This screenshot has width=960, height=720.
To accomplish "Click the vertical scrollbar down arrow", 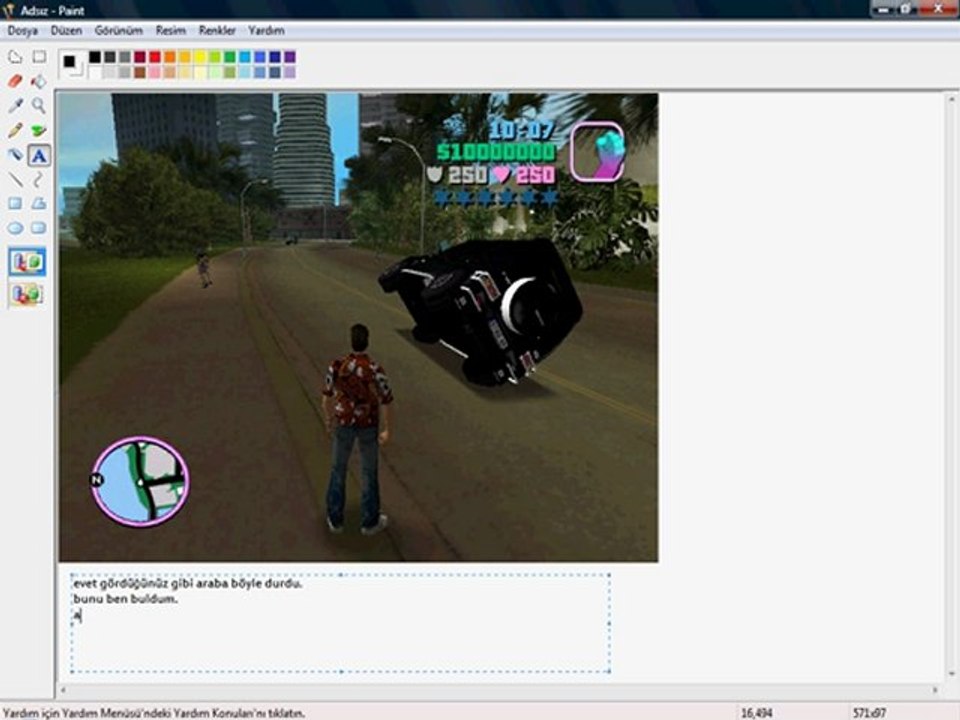I will coord(951,674).
